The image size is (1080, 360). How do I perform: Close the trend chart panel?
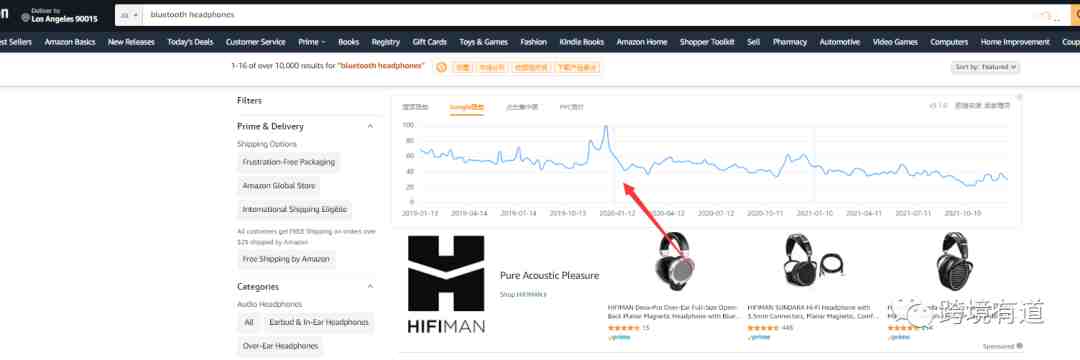[x=1019, y=97]
